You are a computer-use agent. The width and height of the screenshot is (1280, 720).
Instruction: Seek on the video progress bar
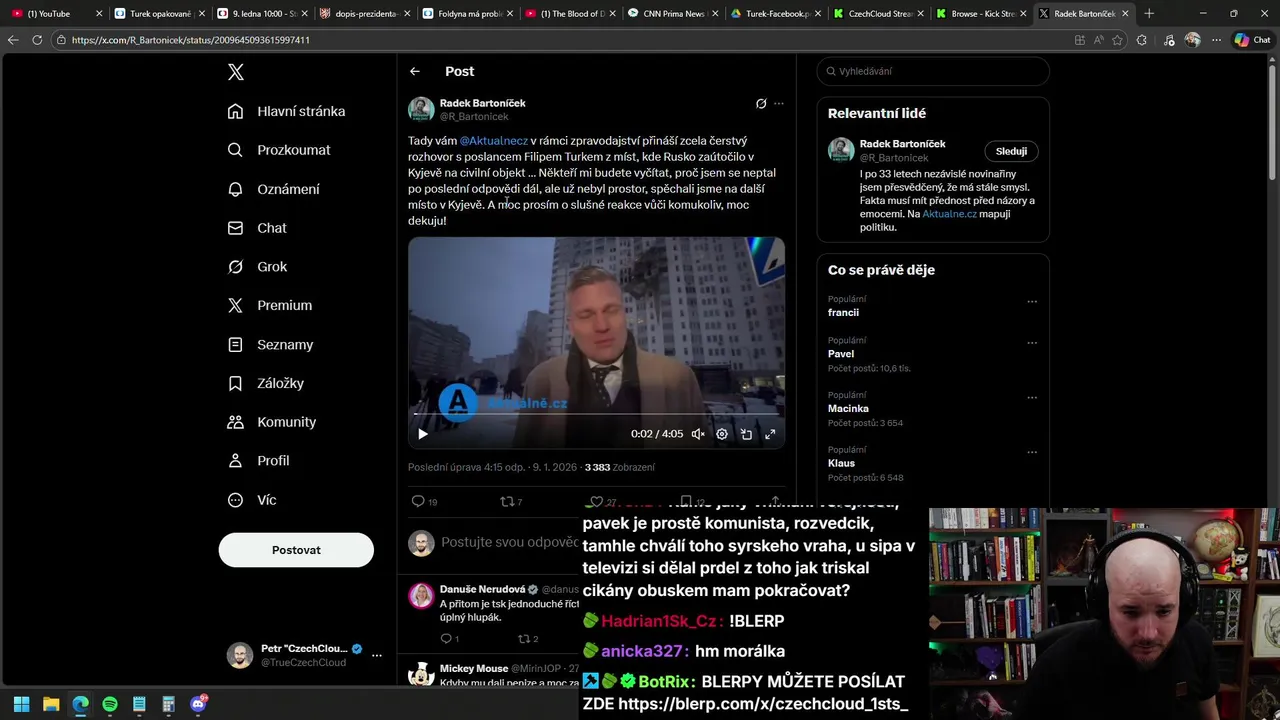(596, 413)
